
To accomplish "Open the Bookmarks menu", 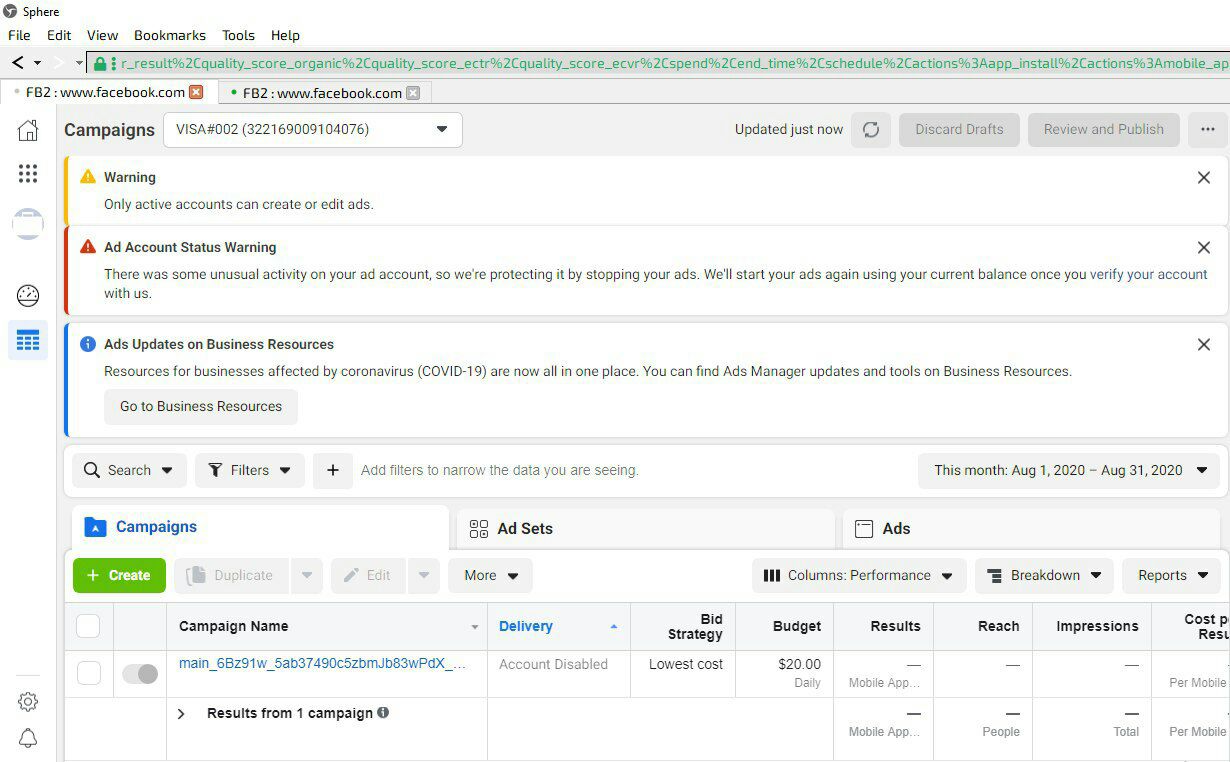I will [170, 35].
